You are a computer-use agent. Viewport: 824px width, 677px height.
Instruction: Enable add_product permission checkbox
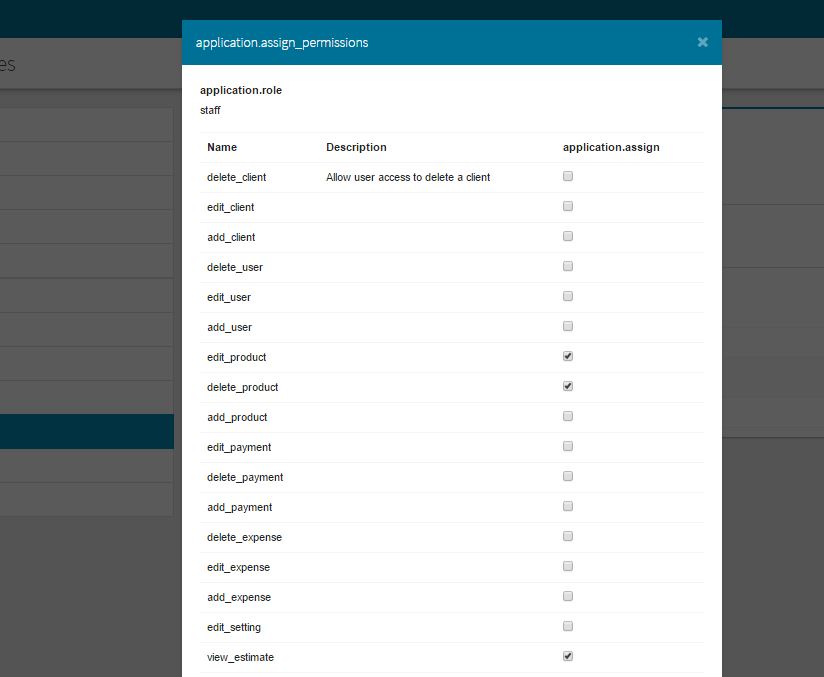[568, 416]
